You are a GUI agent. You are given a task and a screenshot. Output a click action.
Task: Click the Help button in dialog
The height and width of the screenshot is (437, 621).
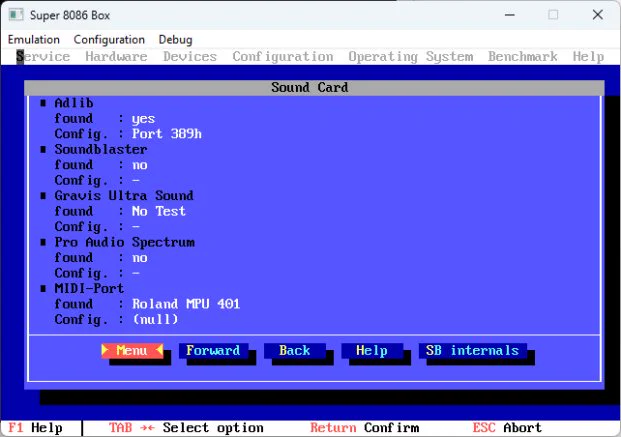372,350
